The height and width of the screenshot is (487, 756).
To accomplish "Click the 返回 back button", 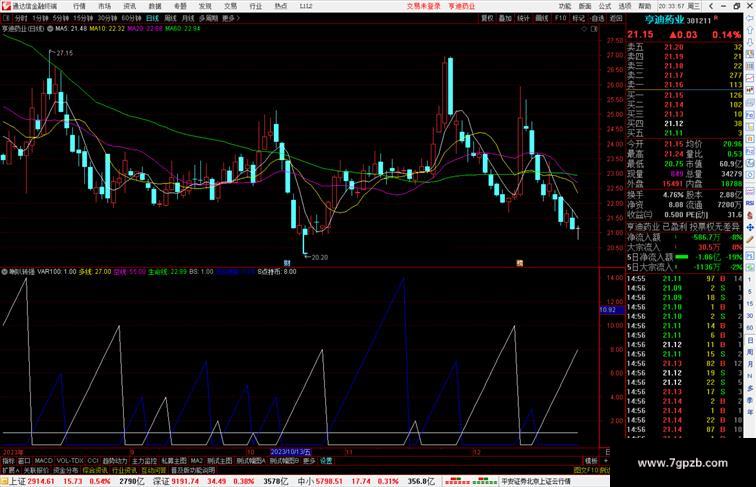I will click(x=616, y=18).
